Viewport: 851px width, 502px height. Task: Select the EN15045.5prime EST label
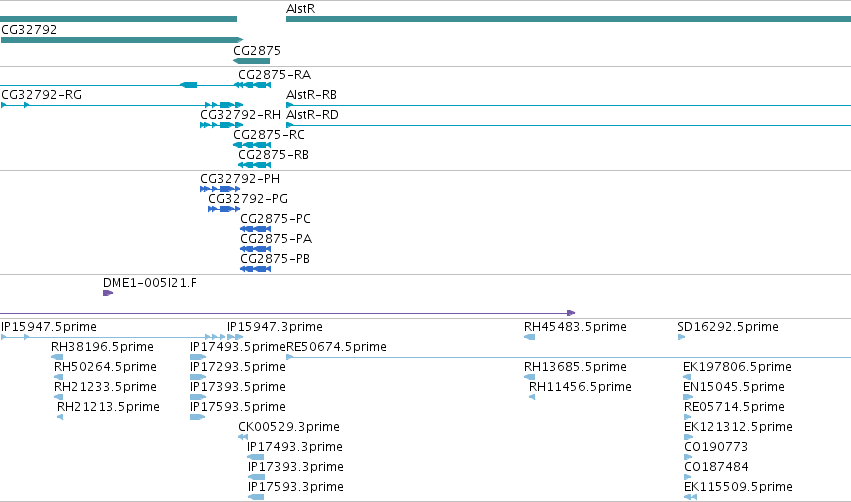[734, 387]
